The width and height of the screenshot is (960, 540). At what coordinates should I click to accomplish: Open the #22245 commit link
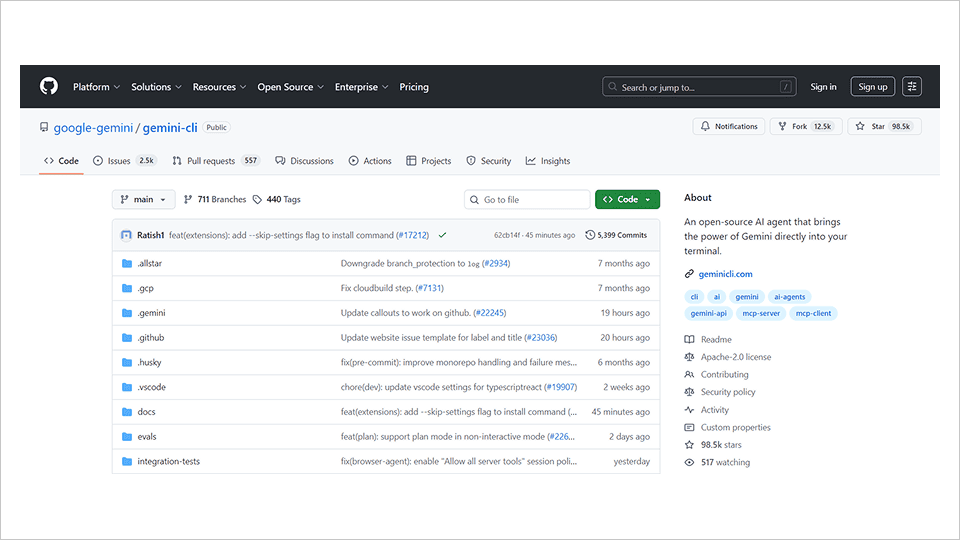[490, 313]
